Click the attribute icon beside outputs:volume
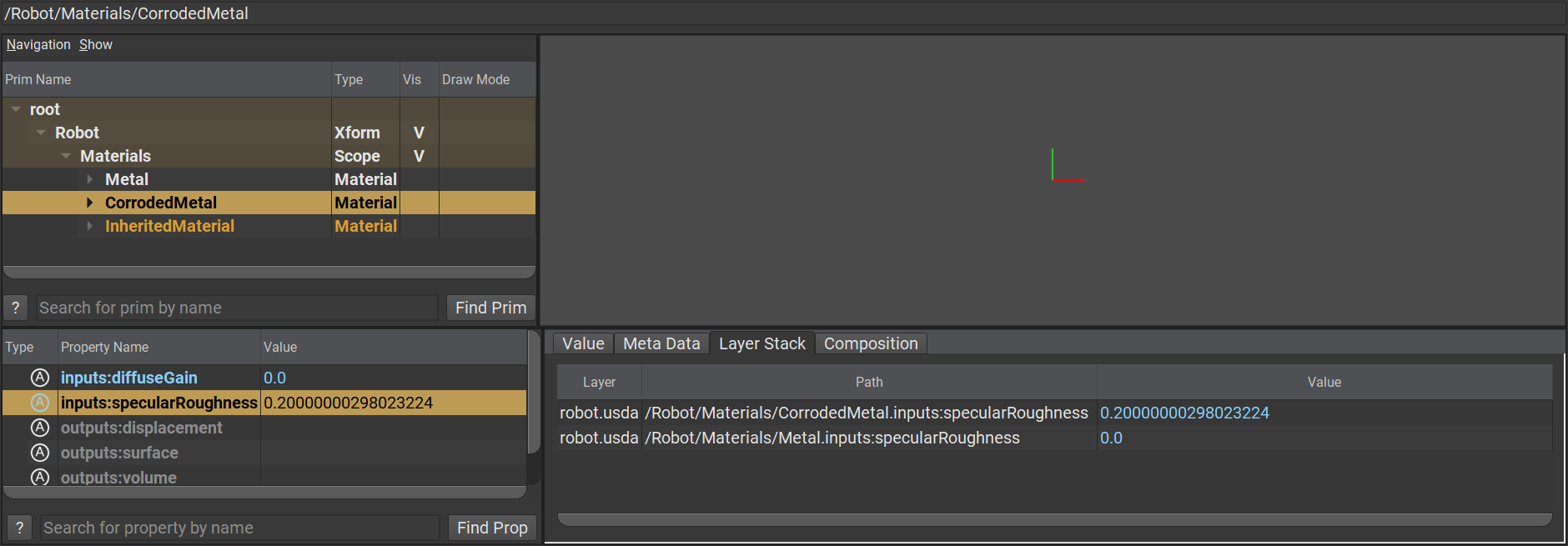The image size is (1568, 546). pos(40,477)
